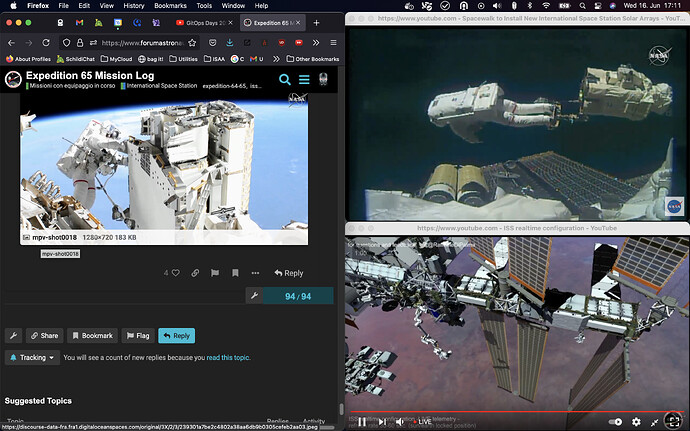Screen dimensions: 690x431
Task: Bookmark the post with the small bookmark icon
Action: (x=235, y=273)
